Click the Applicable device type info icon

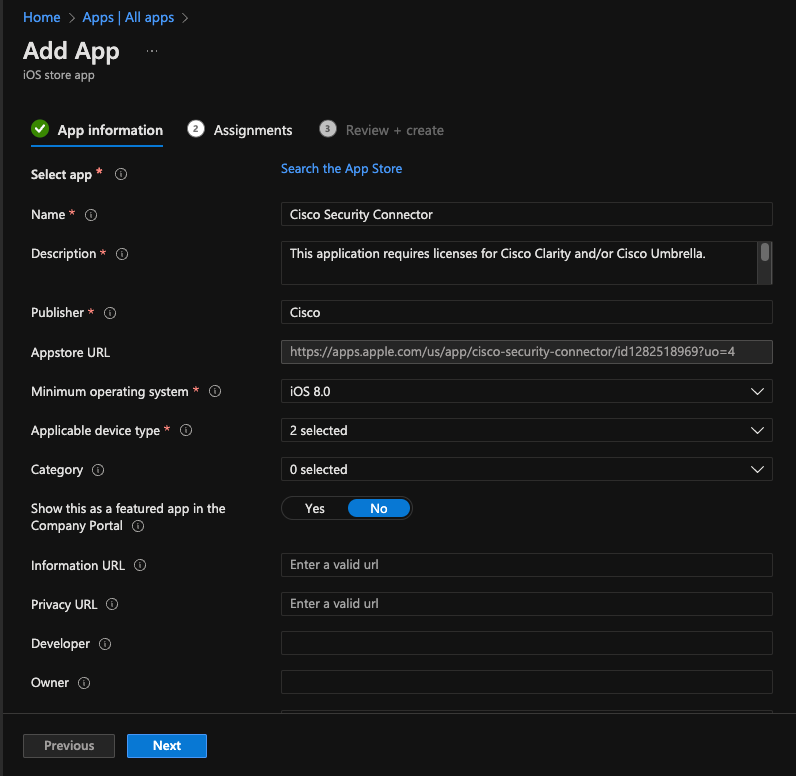(x=185, y=431)
